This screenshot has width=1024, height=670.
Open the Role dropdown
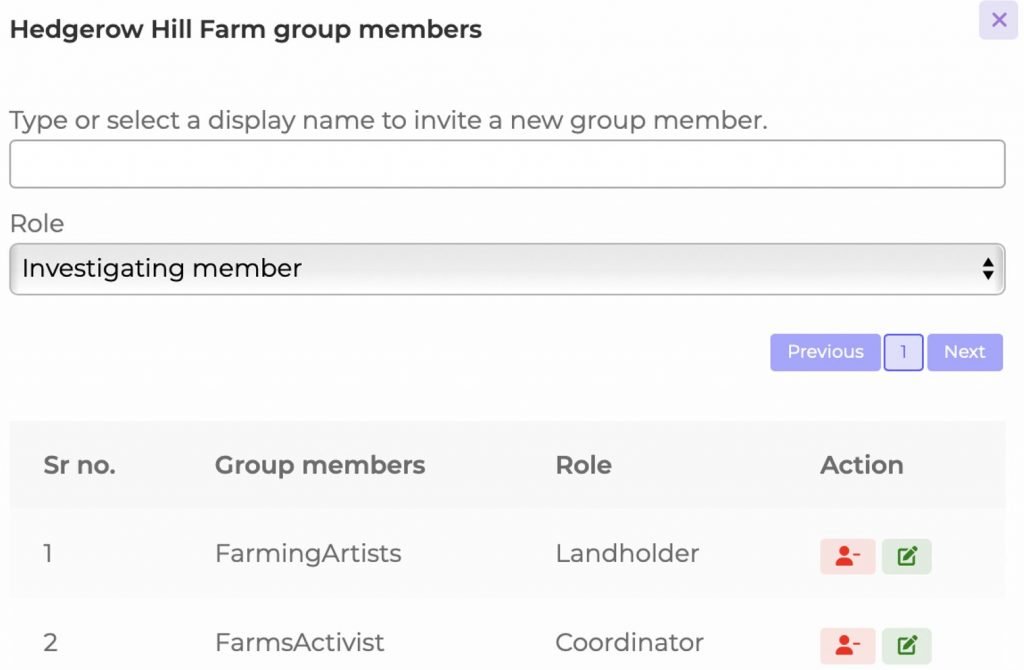(507, 269)
